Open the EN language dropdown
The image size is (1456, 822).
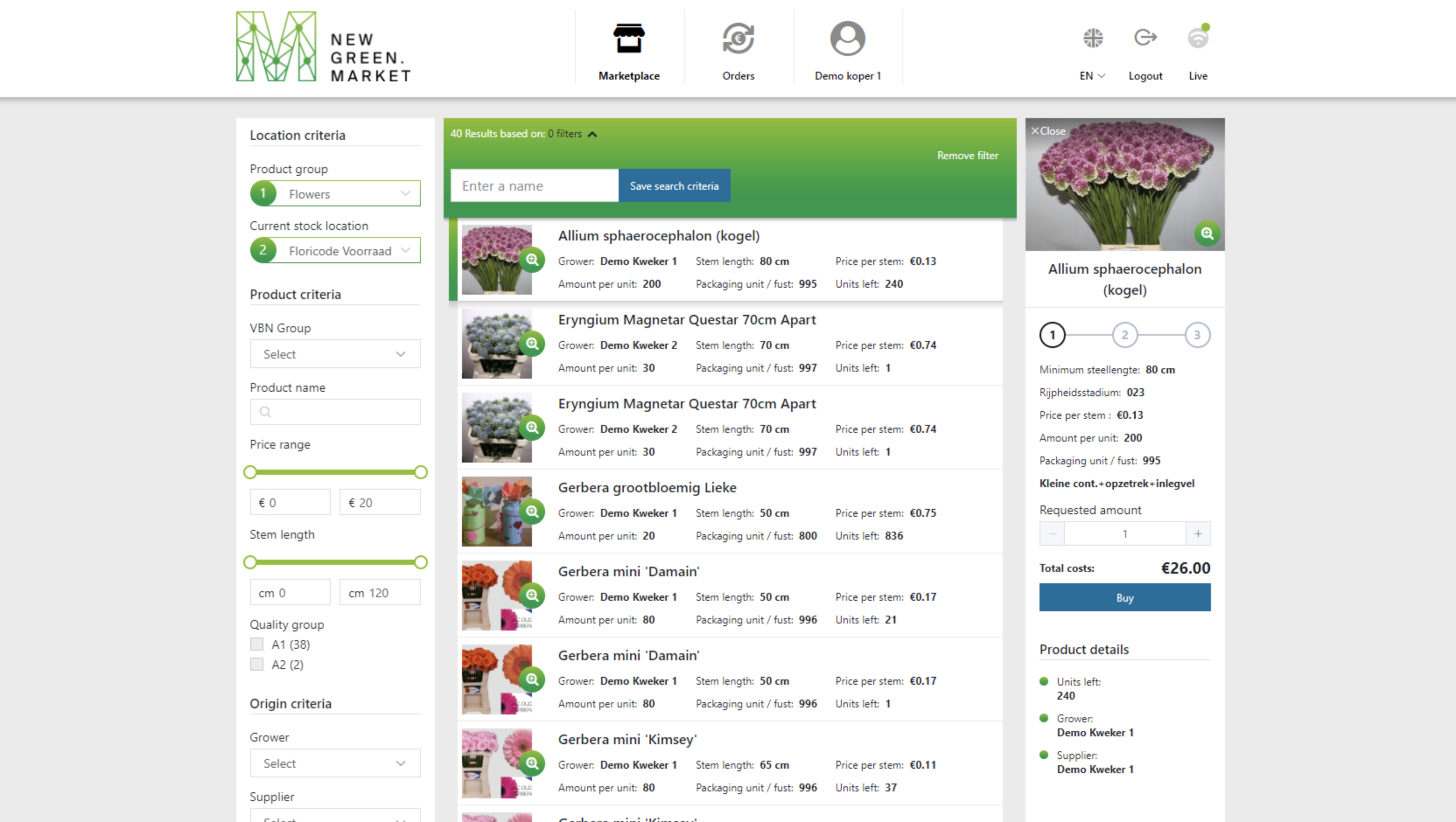click(1092, 76)
